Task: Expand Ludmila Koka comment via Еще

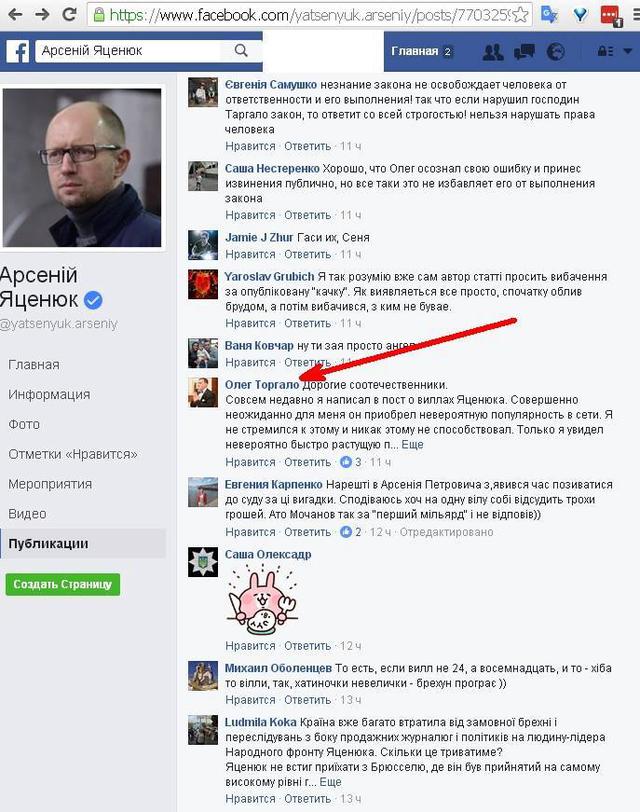Action: click(x=330, y=782)
